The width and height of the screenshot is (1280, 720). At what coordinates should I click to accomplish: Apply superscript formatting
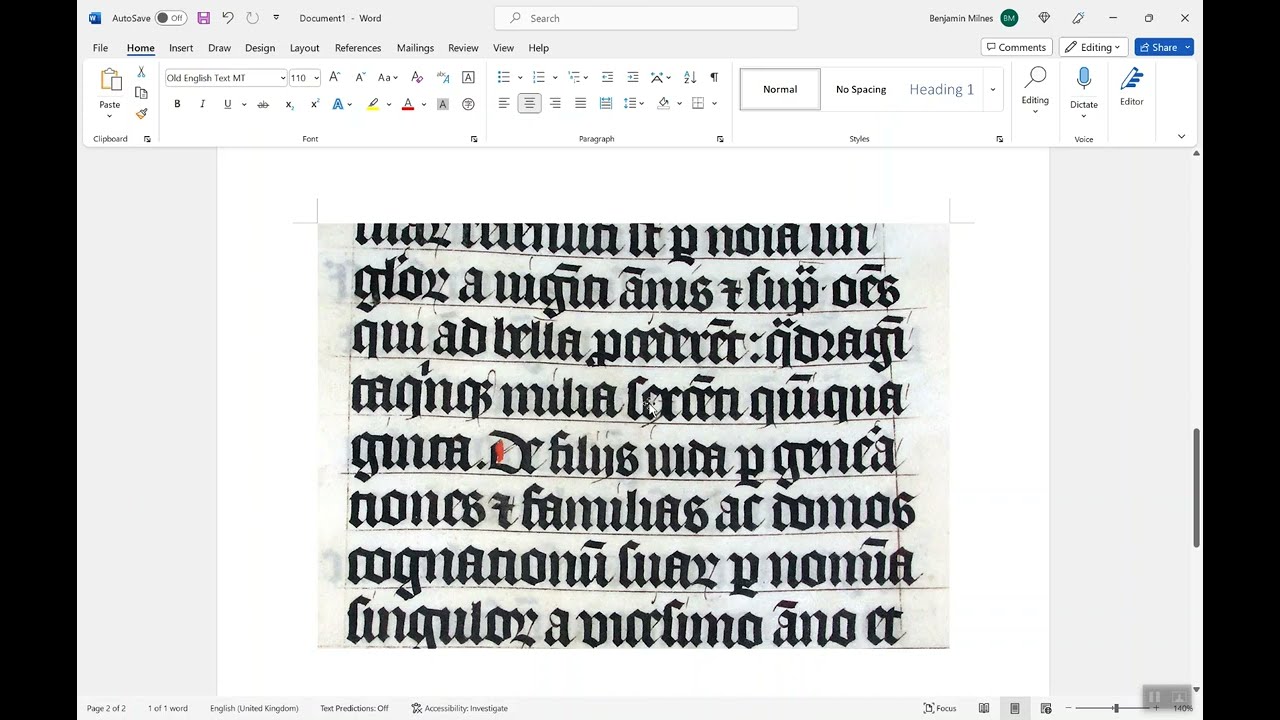[x=314, y=104]
